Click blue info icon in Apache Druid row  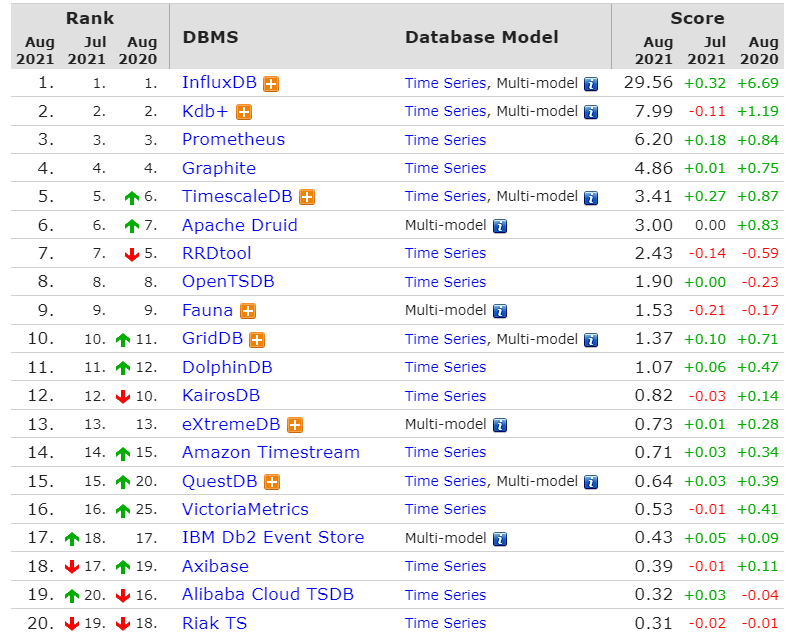[500, 226]
